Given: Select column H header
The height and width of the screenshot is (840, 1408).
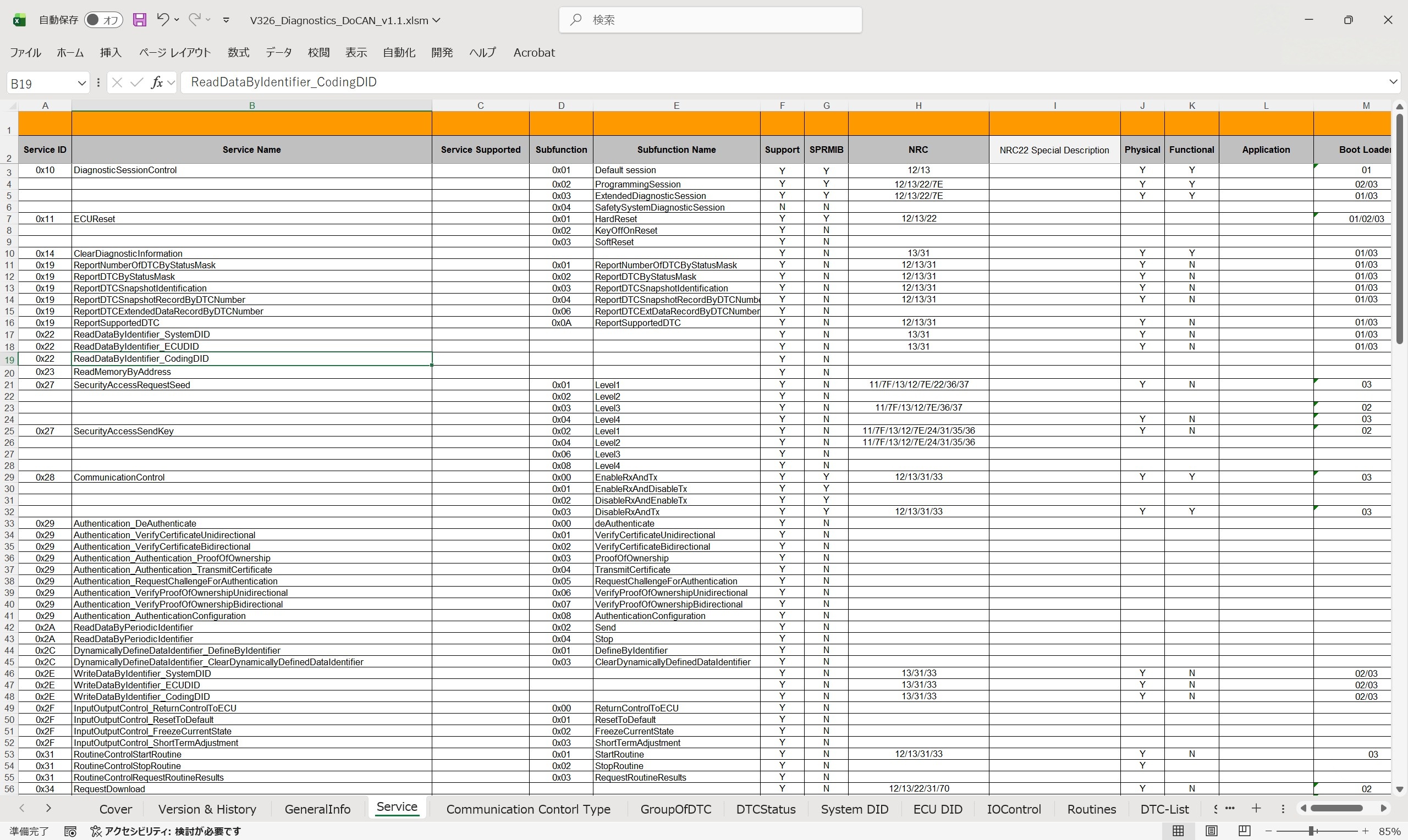Looking at the screenshot, I should coord(919,106).
